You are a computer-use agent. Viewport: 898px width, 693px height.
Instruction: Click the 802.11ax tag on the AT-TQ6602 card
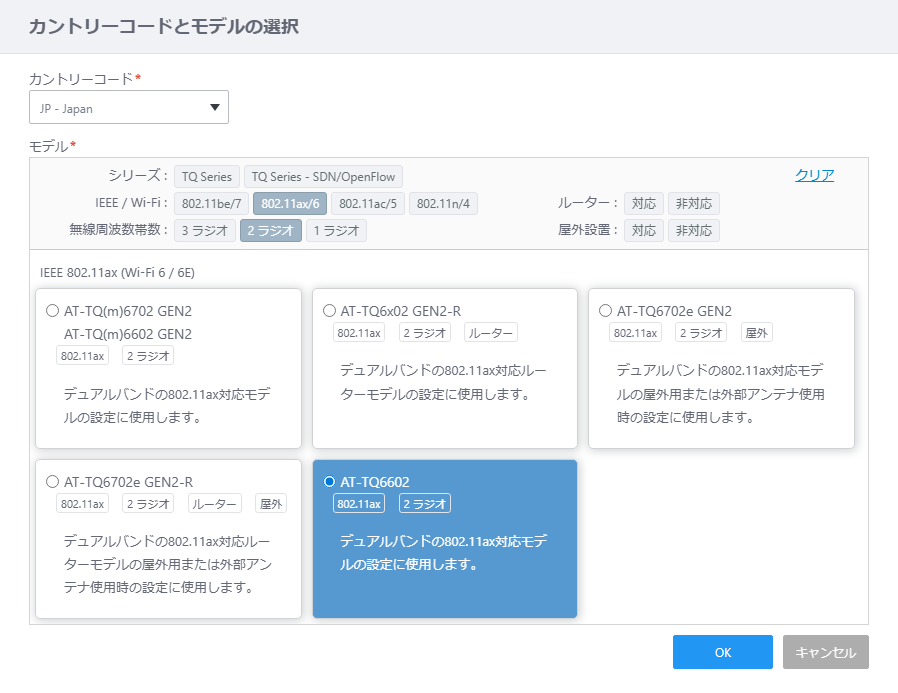[x=359, y=503]
